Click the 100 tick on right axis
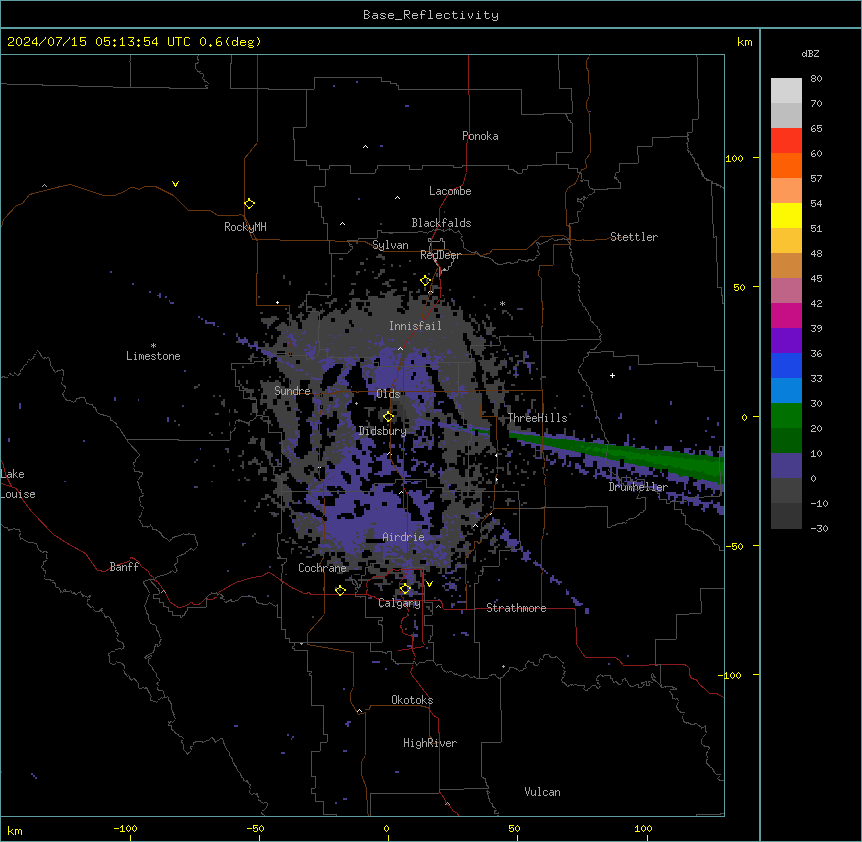The width and height of the screenshot is (862, 842). point(734,158)
